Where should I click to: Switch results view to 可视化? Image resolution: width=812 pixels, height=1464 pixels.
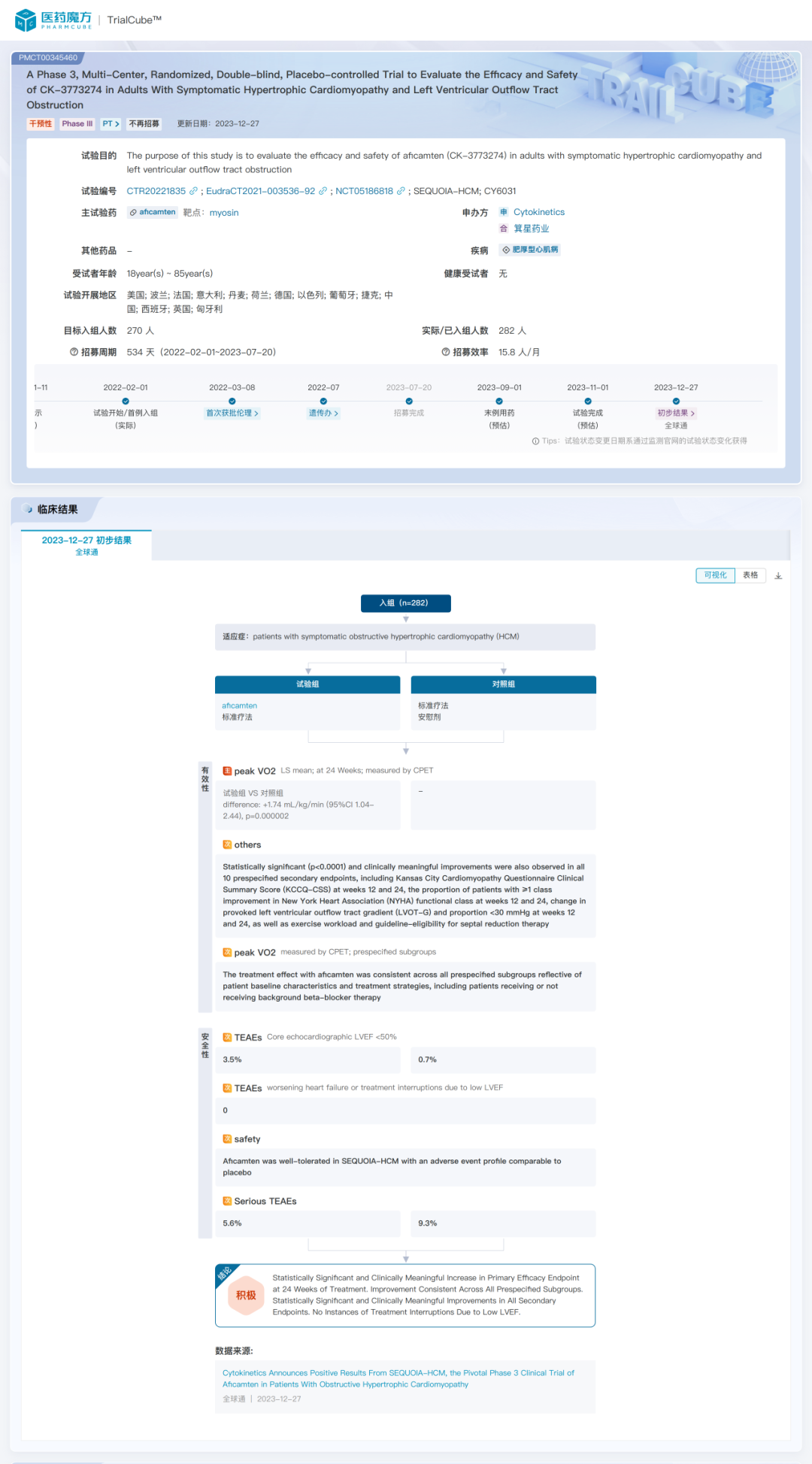click(x=715, y=575)
